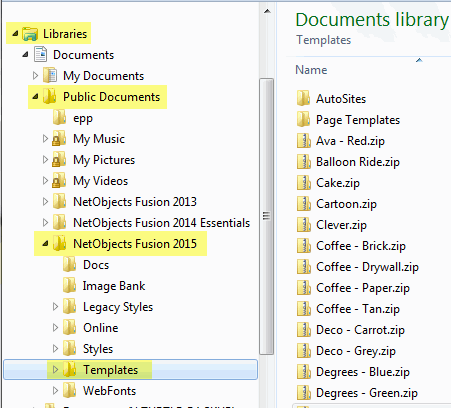Click the Documents library icon
Viewport: 451px width, 408px height.
[40, 55]
